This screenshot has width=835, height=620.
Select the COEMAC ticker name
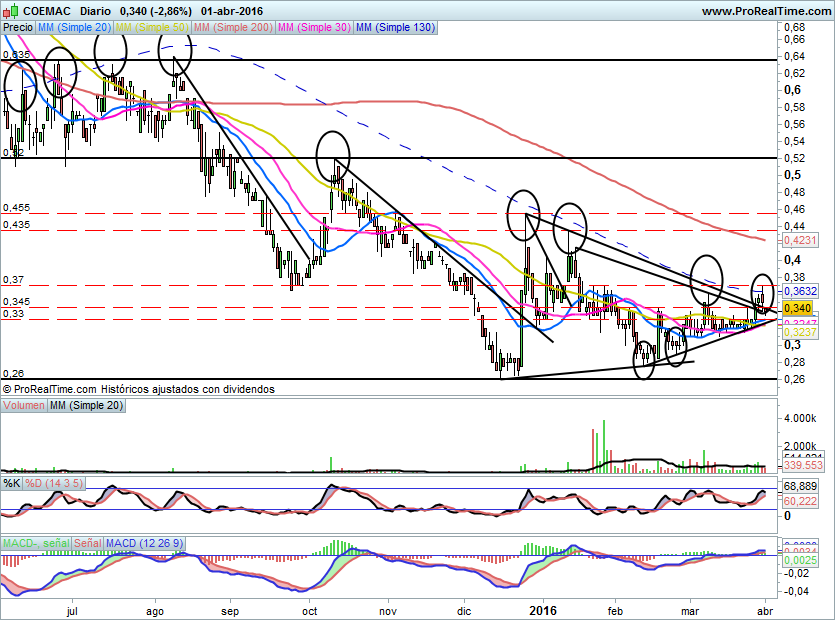pos(48,11)
